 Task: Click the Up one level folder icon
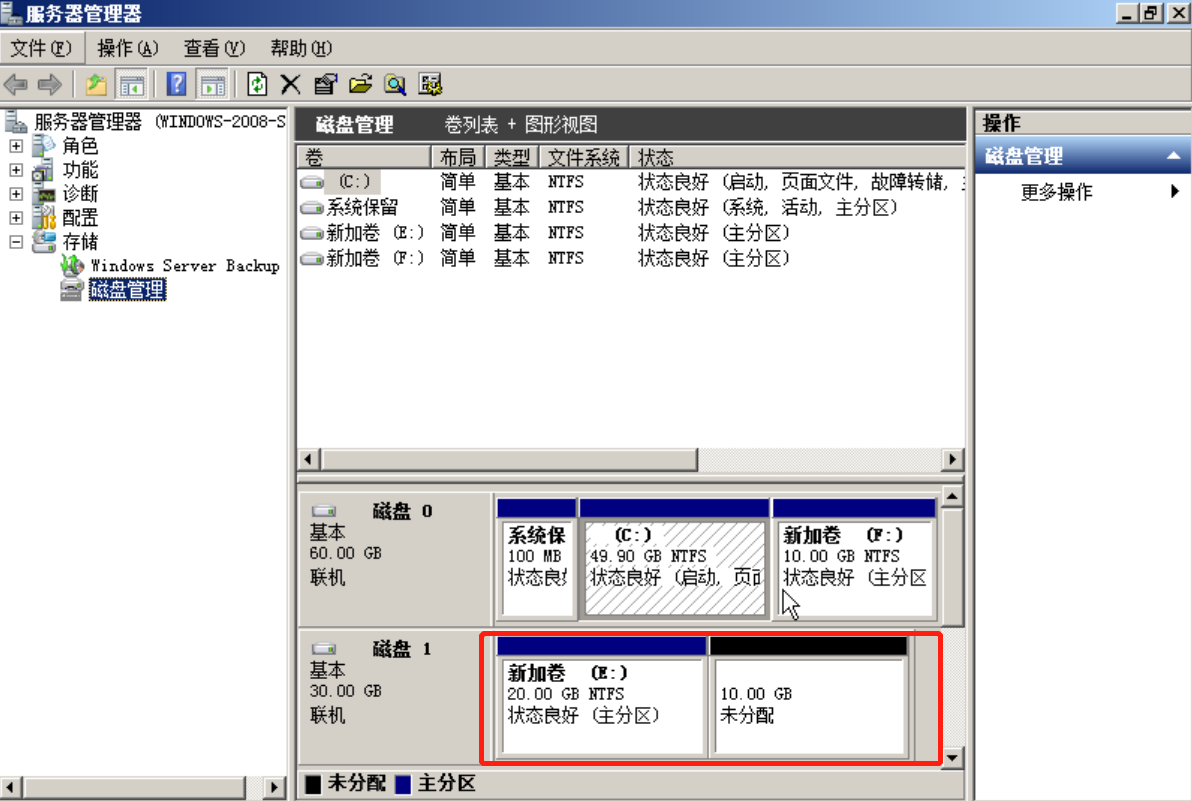point(96,84)
